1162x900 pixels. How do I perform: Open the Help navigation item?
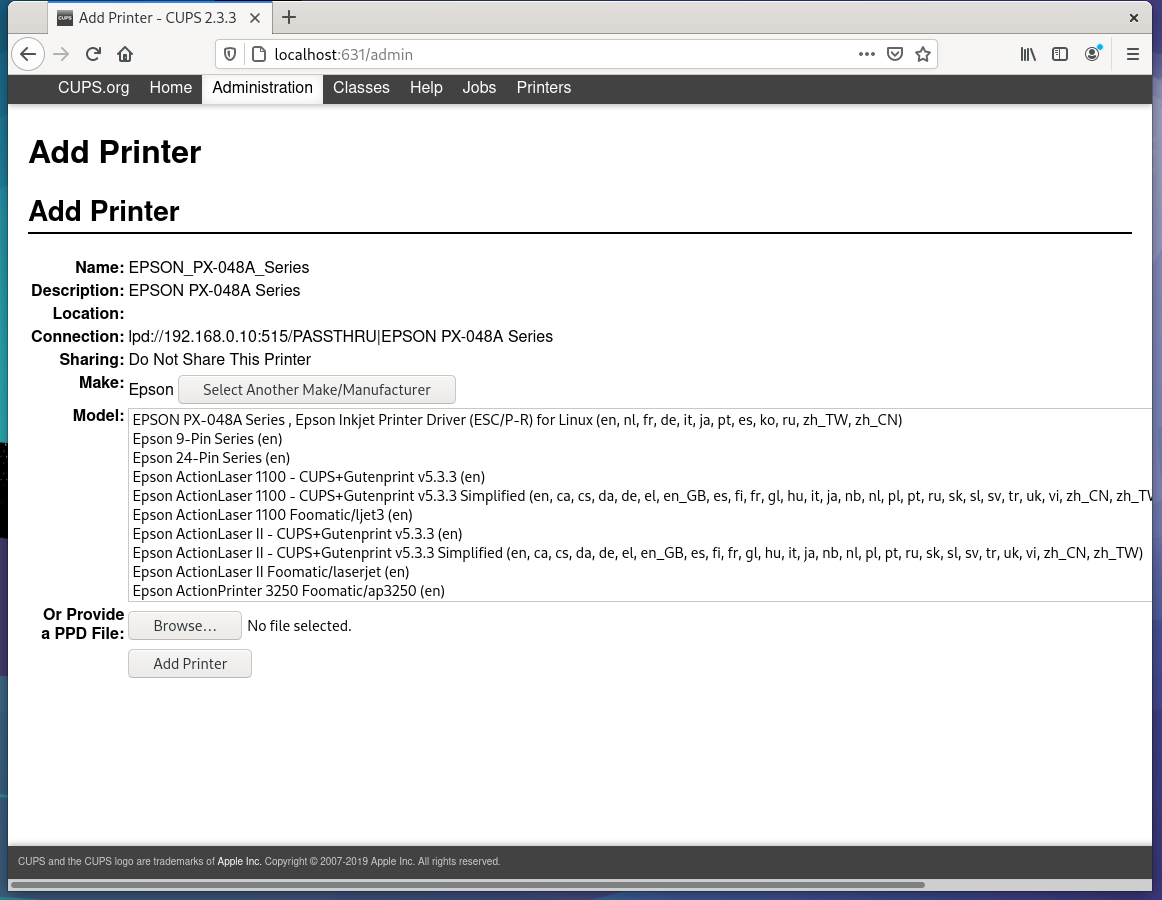pos(426,87)
